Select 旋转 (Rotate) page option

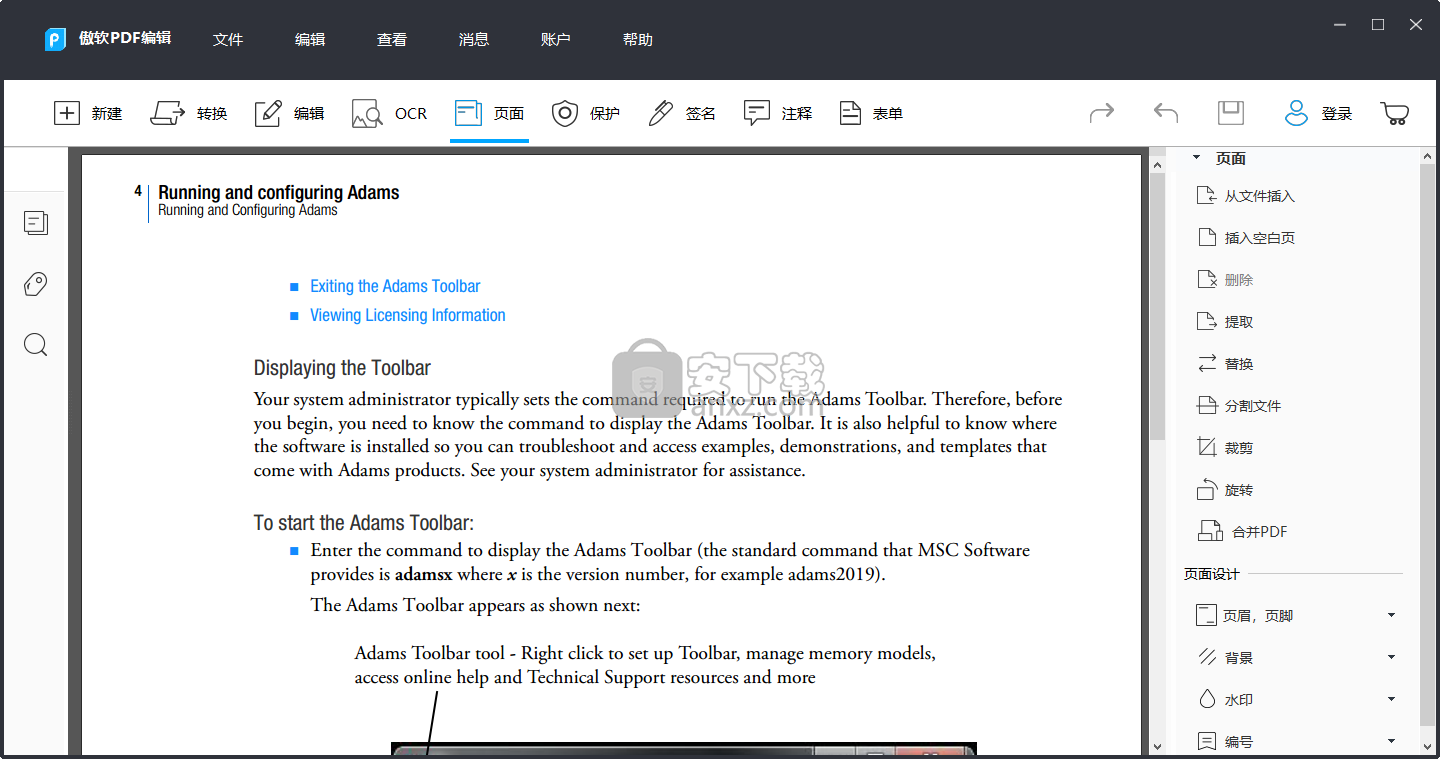pos(1226,490)
